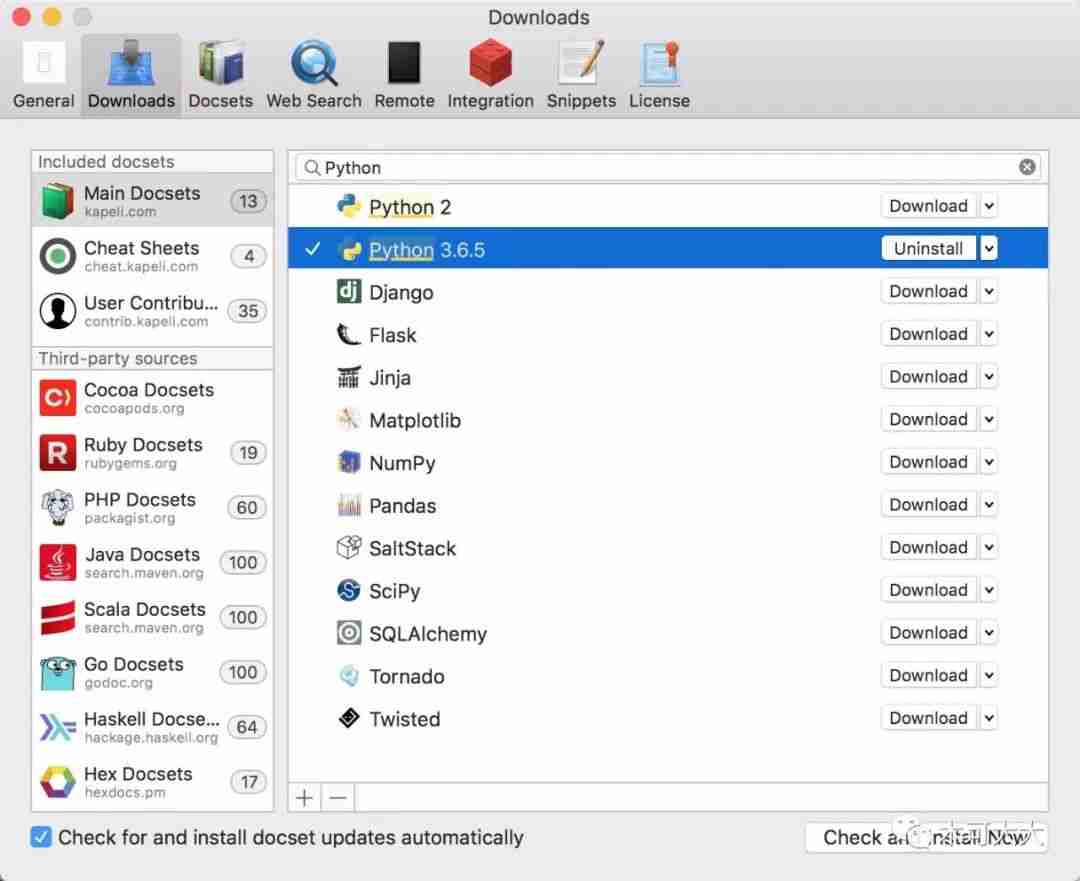Screen dimensions: 1080x881
Task: Switch to the Docsets tab
Action: [220, 76]
